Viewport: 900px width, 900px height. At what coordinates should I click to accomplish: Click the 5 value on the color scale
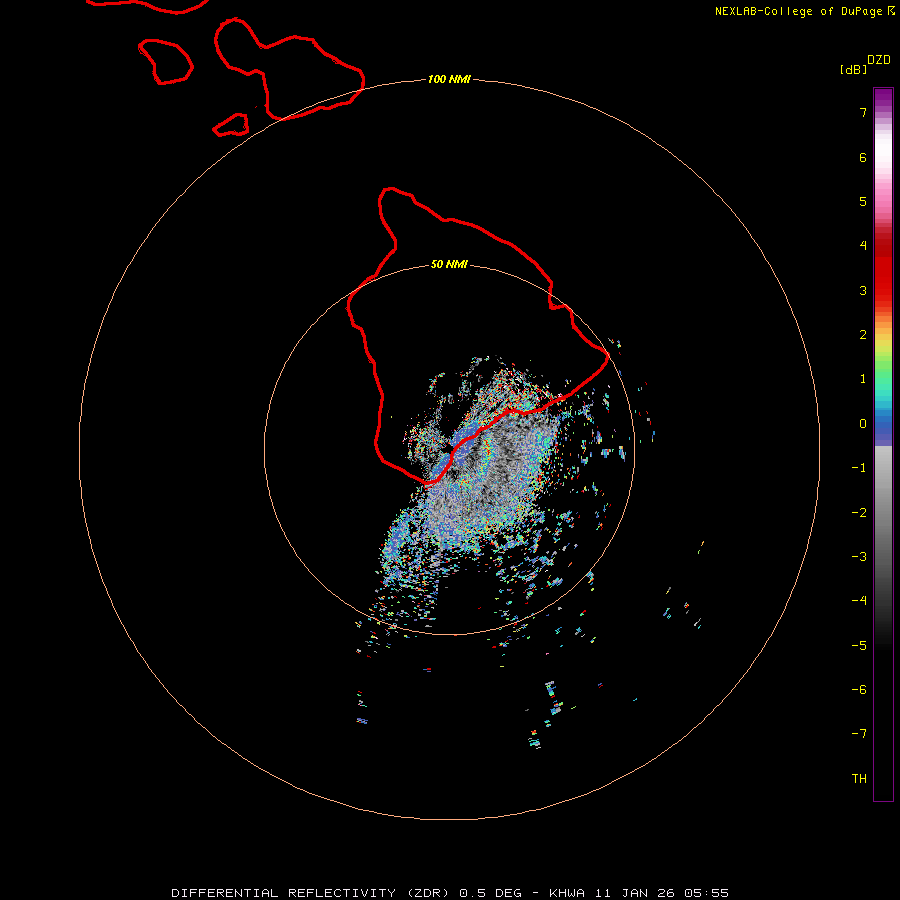click(863, 201)
